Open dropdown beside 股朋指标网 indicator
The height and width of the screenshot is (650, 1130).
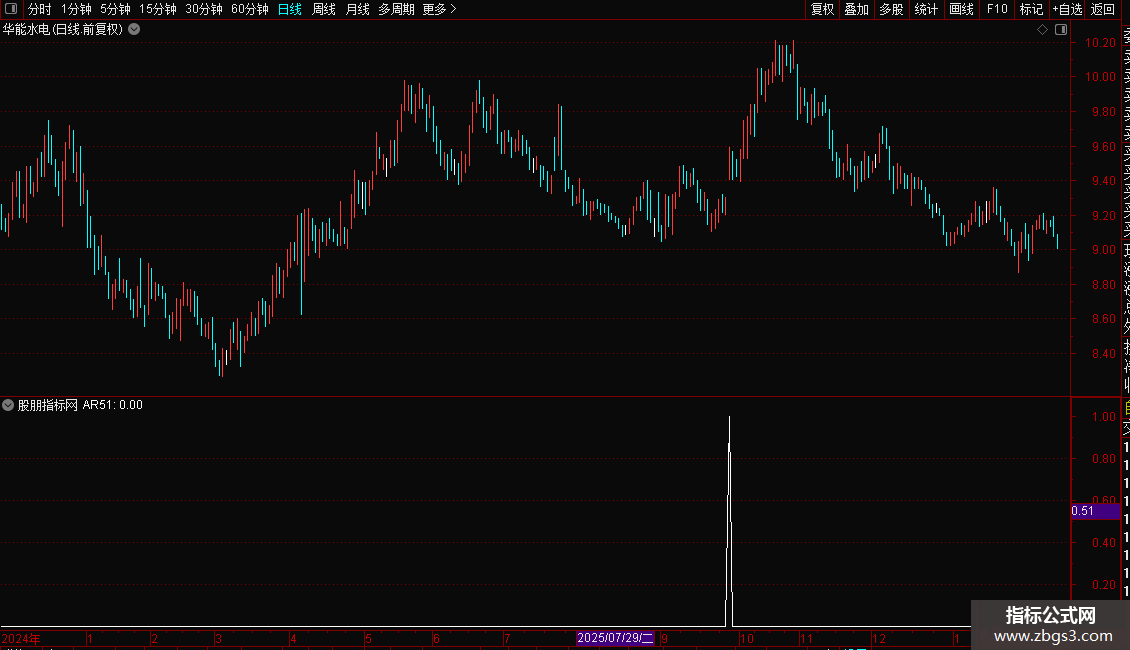[x=8, y=405]
